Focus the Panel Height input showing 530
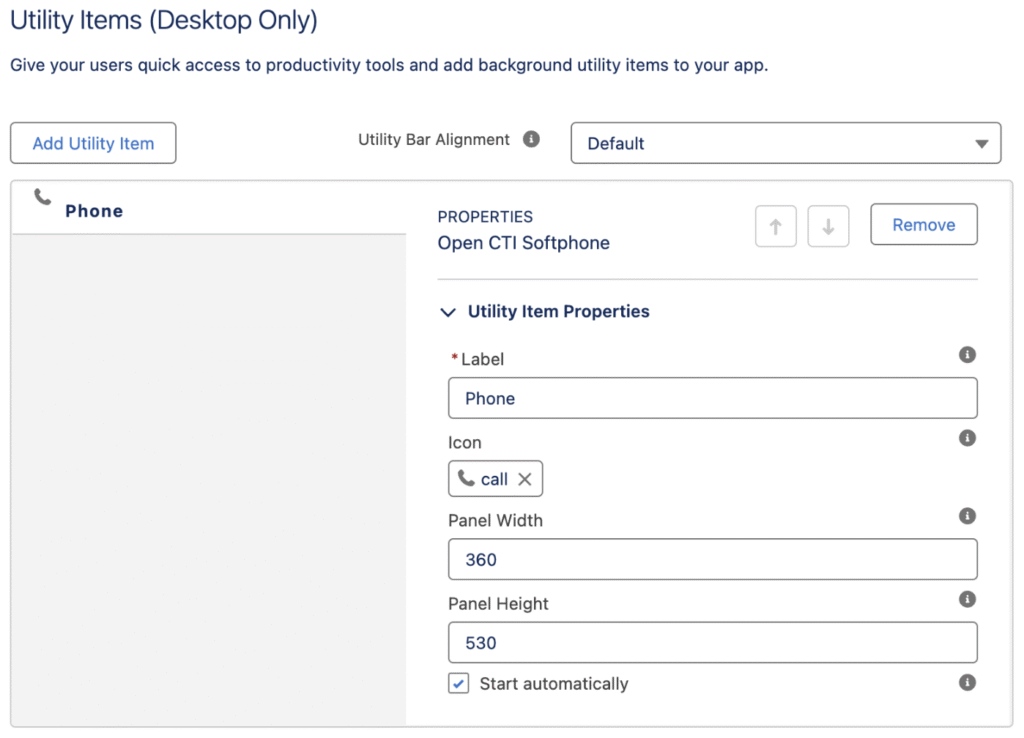The width and height of the screenshot is (1024, 738). [712, 642]
